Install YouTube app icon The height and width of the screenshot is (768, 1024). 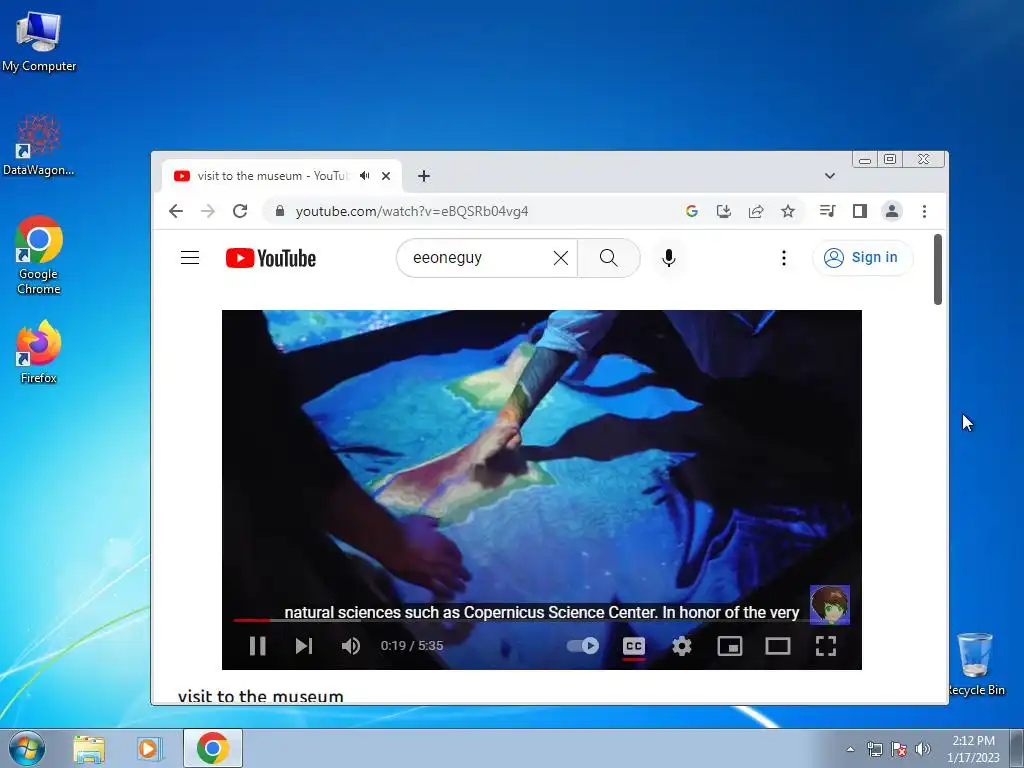(x=724, y=211)
